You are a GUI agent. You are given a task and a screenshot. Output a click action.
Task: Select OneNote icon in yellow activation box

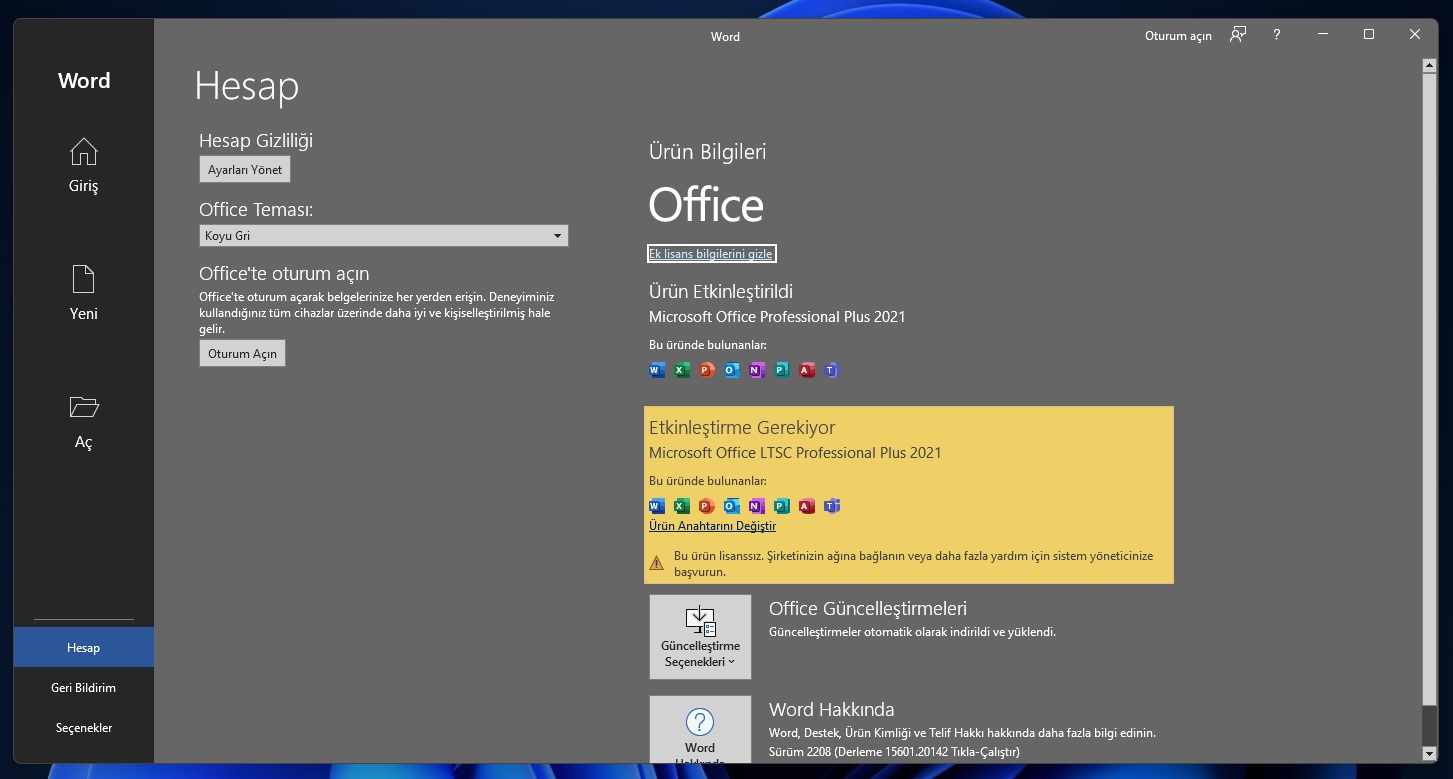click(x=757, y=506)
